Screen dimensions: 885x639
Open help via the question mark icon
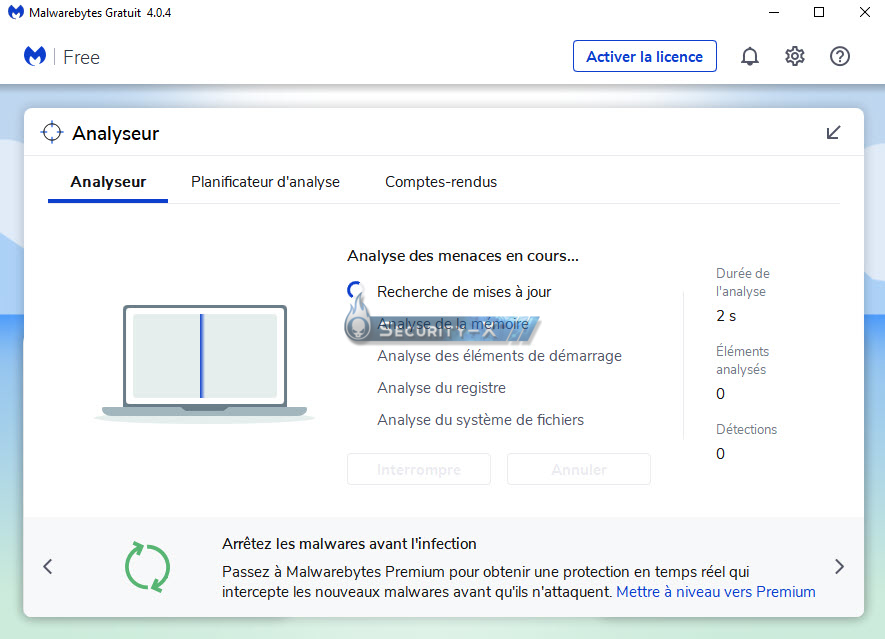coord(839,56)
